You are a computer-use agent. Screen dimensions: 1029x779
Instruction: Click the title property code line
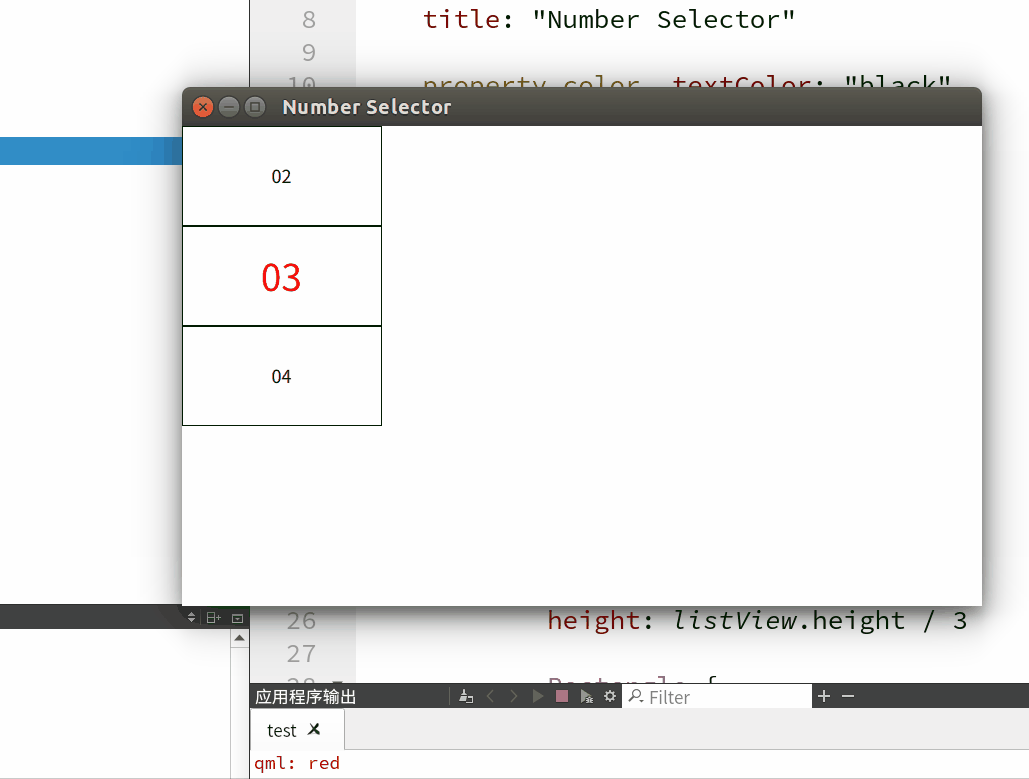click(x=608, y=20)
